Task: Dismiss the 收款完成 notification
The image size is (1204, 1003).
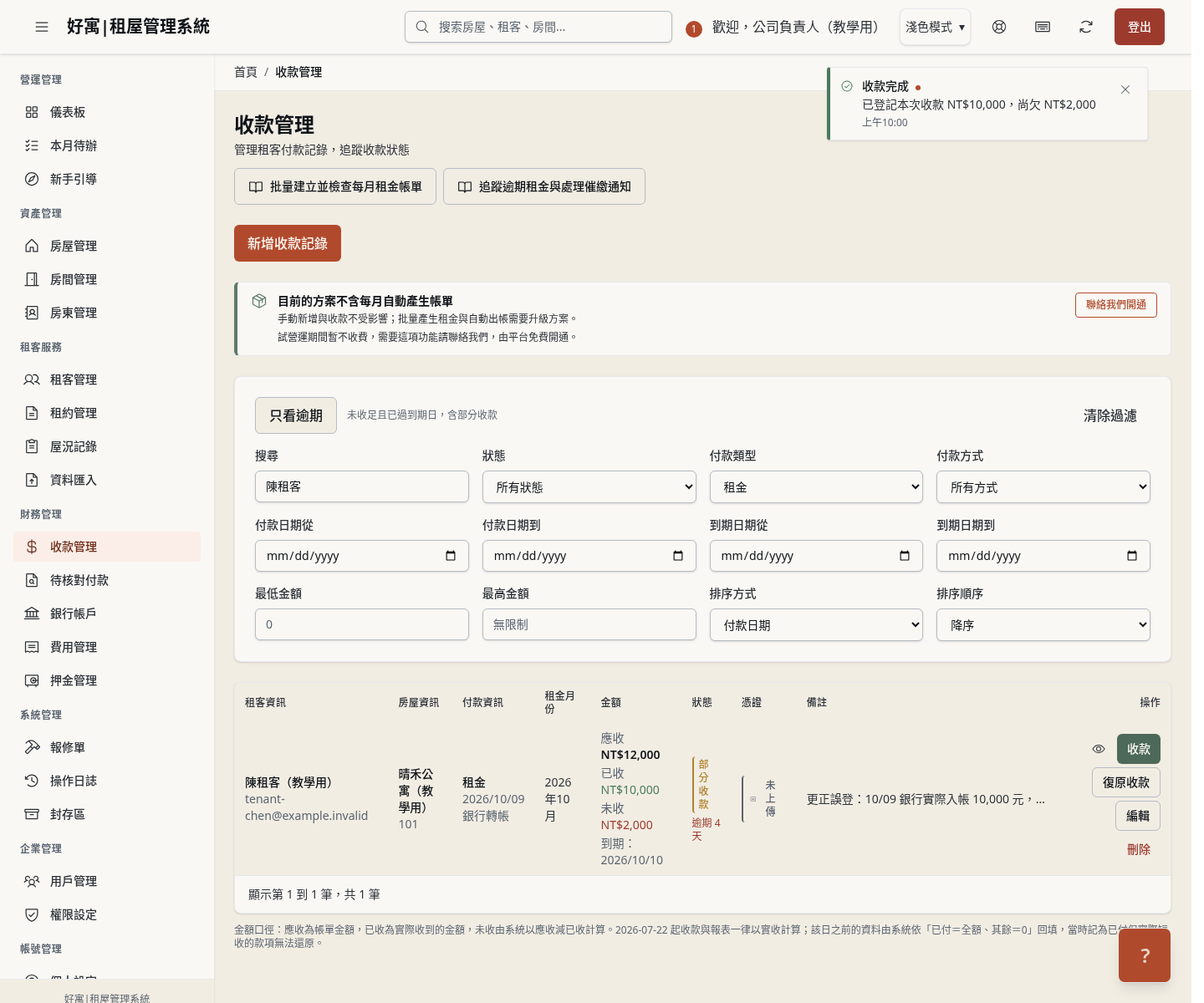Action: tap(1125, 89)
